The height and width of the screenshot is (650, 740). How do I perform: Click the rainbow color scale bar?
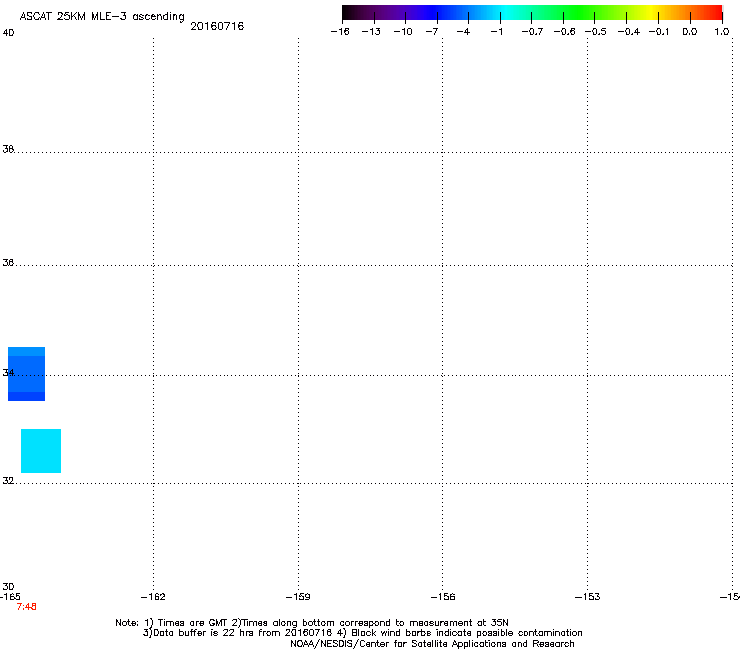pyautogui.click(x=532, y=12)
